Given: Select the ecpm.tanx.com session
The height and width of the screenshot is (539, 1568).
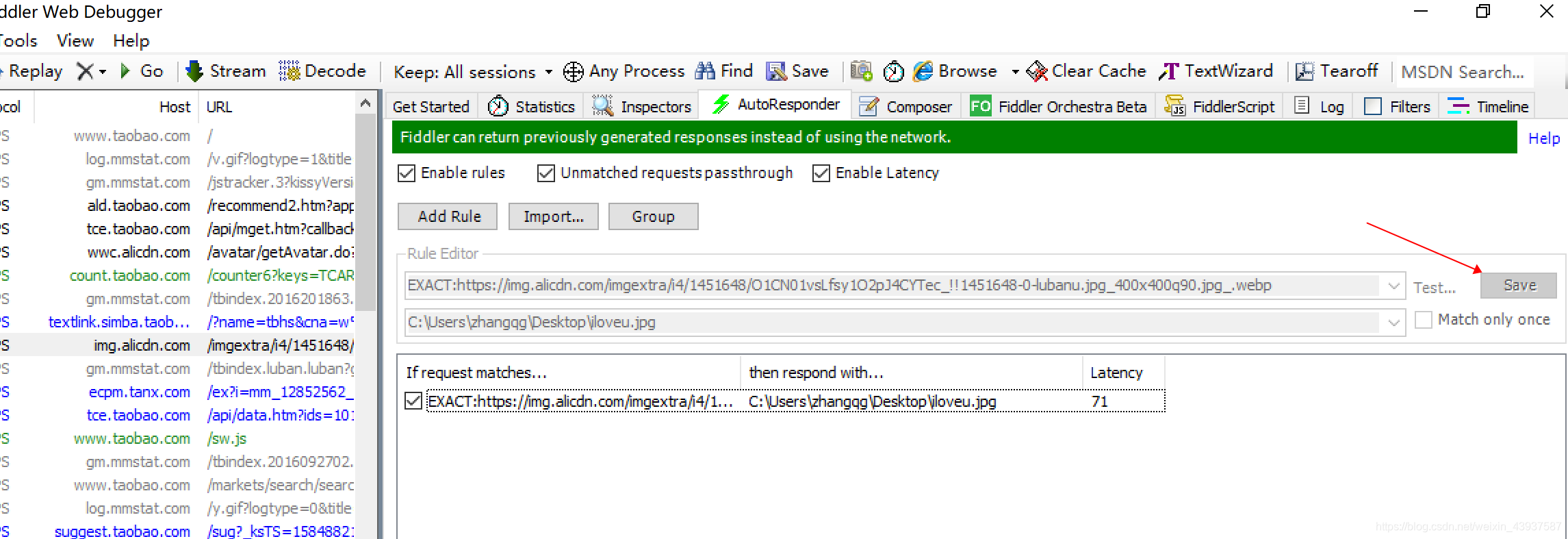Looking at the screenshot, I should (x=178, y=392).
